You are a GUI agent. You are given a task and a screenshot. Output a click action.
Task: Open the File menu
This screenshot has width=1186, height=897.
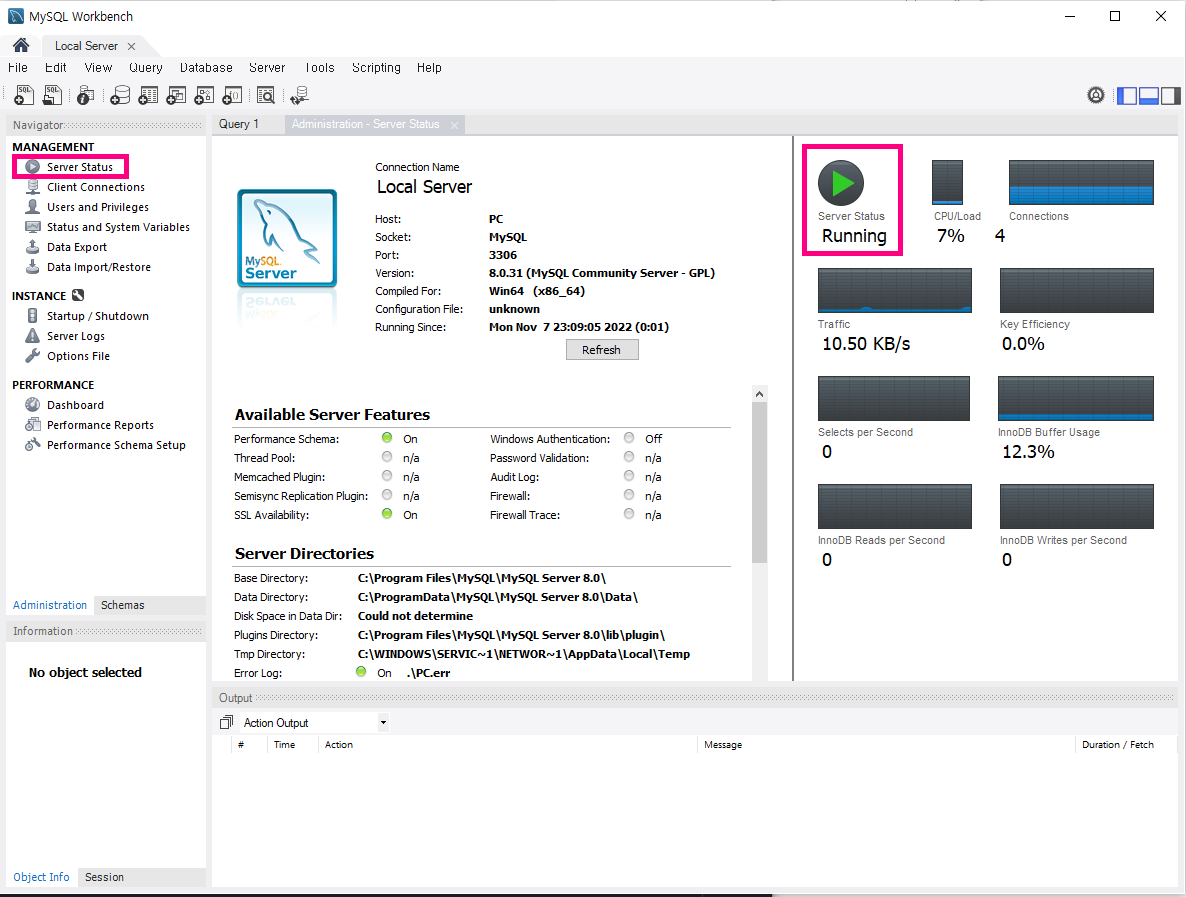(x=18, y=67)
